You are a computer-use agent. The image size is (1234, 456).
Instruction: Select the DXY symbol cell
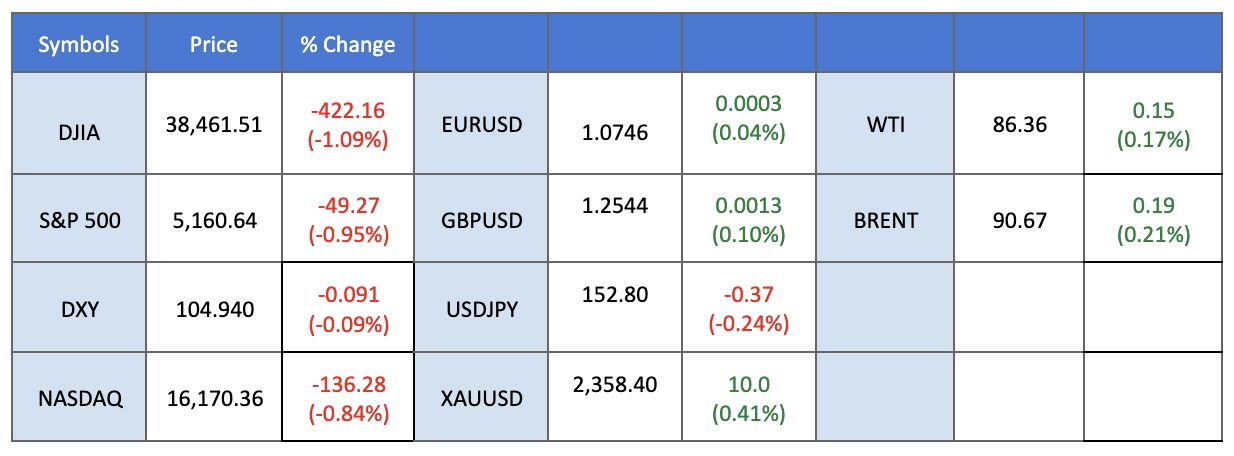click(79, 309)
